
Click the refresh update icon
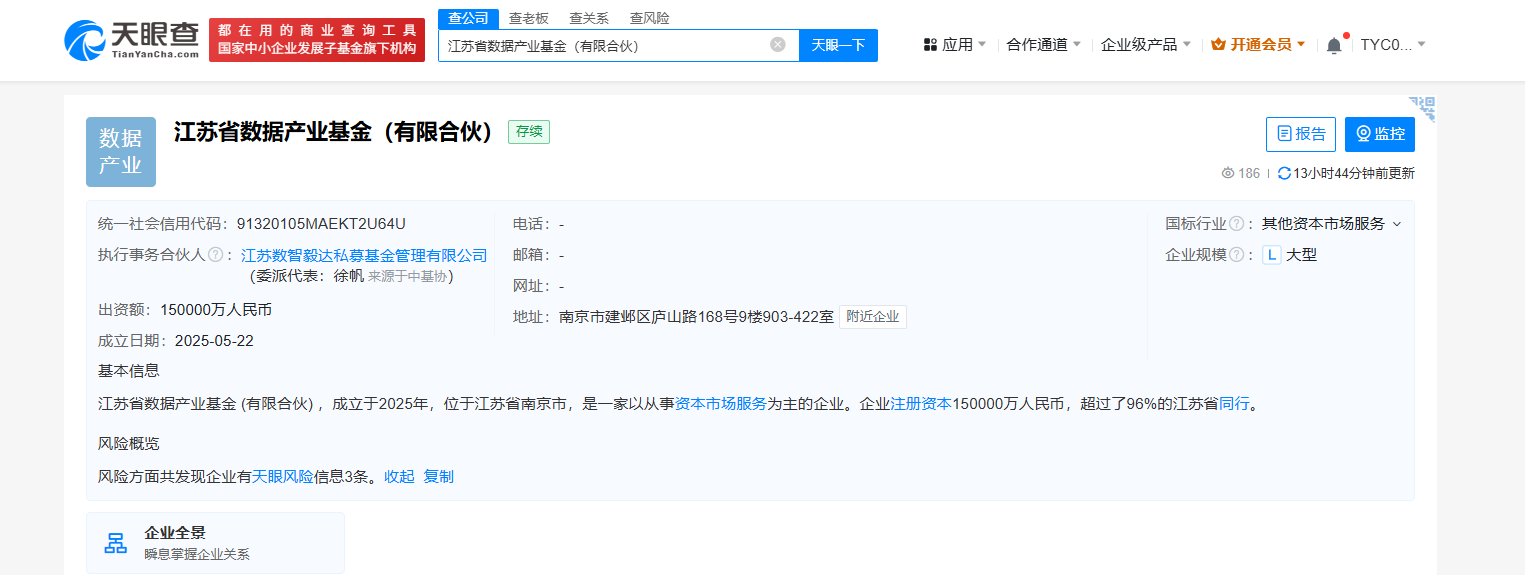pyautogui.click(x=1285, y=173)
